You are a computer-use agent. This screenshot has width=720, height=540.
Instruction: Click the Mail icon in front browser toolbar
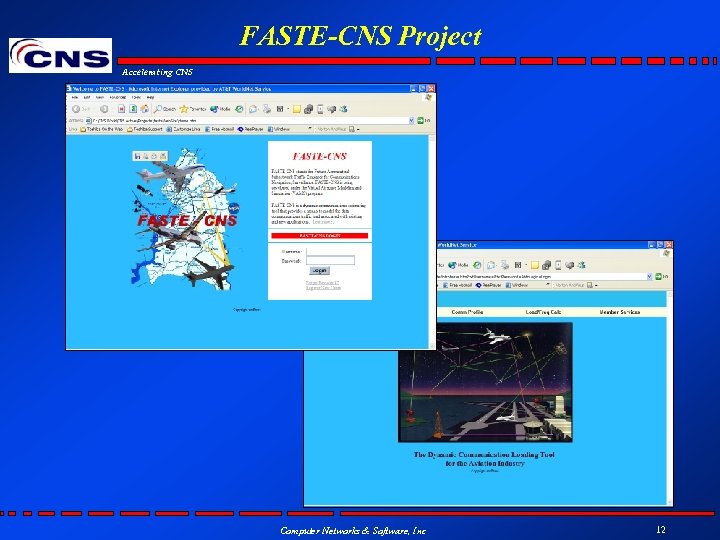point(253,109)
